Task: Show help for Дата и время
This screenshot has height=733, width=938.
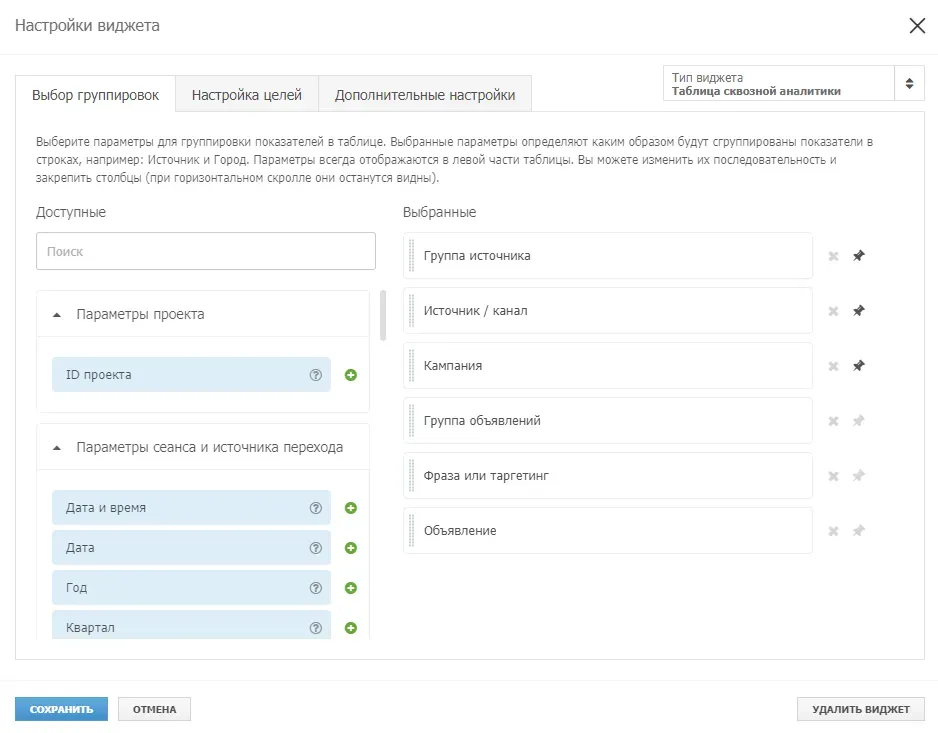Action: 316,508
